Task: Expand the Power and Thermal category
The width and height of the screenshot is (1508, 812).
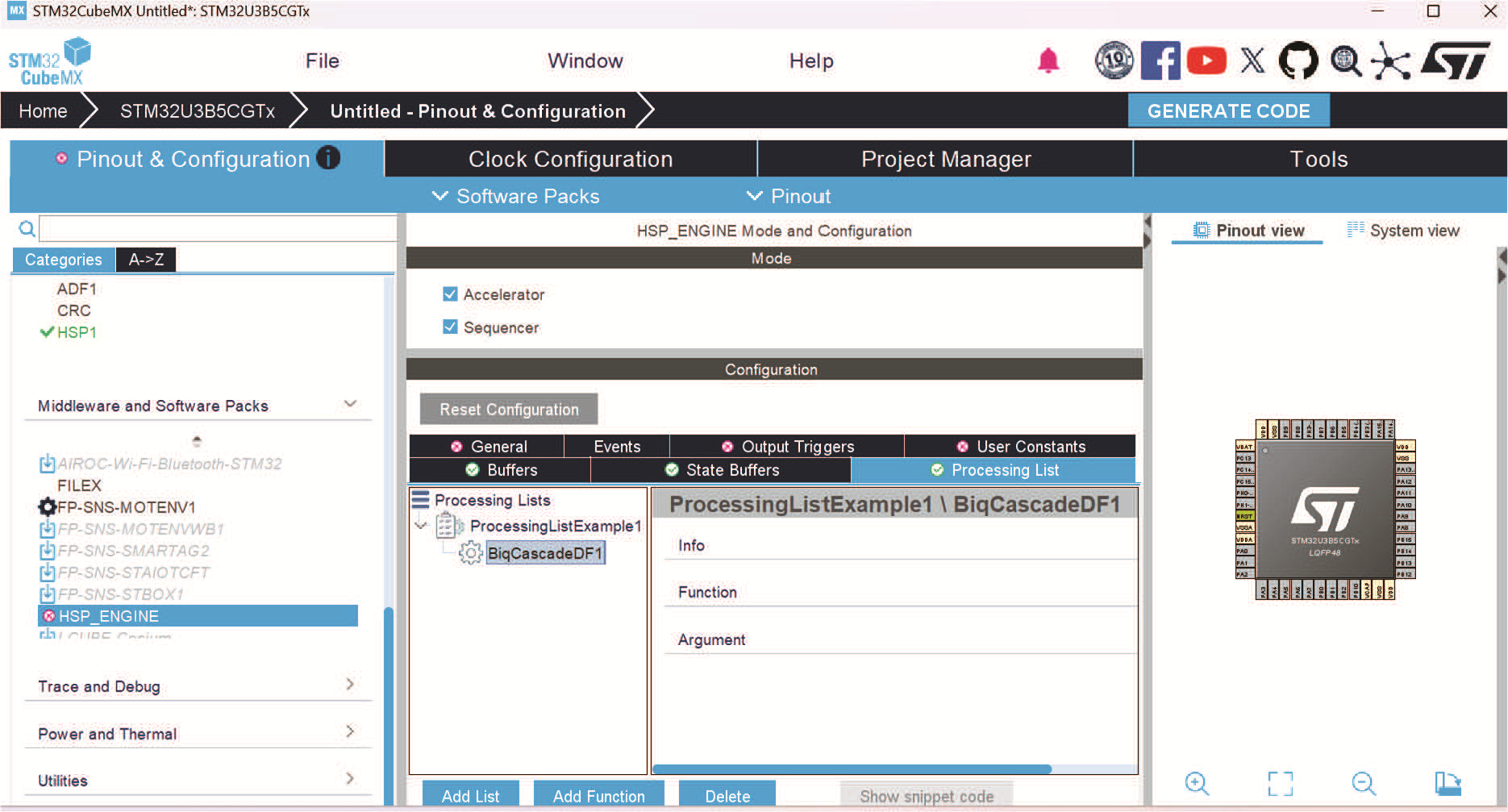Action: [350, 732]
